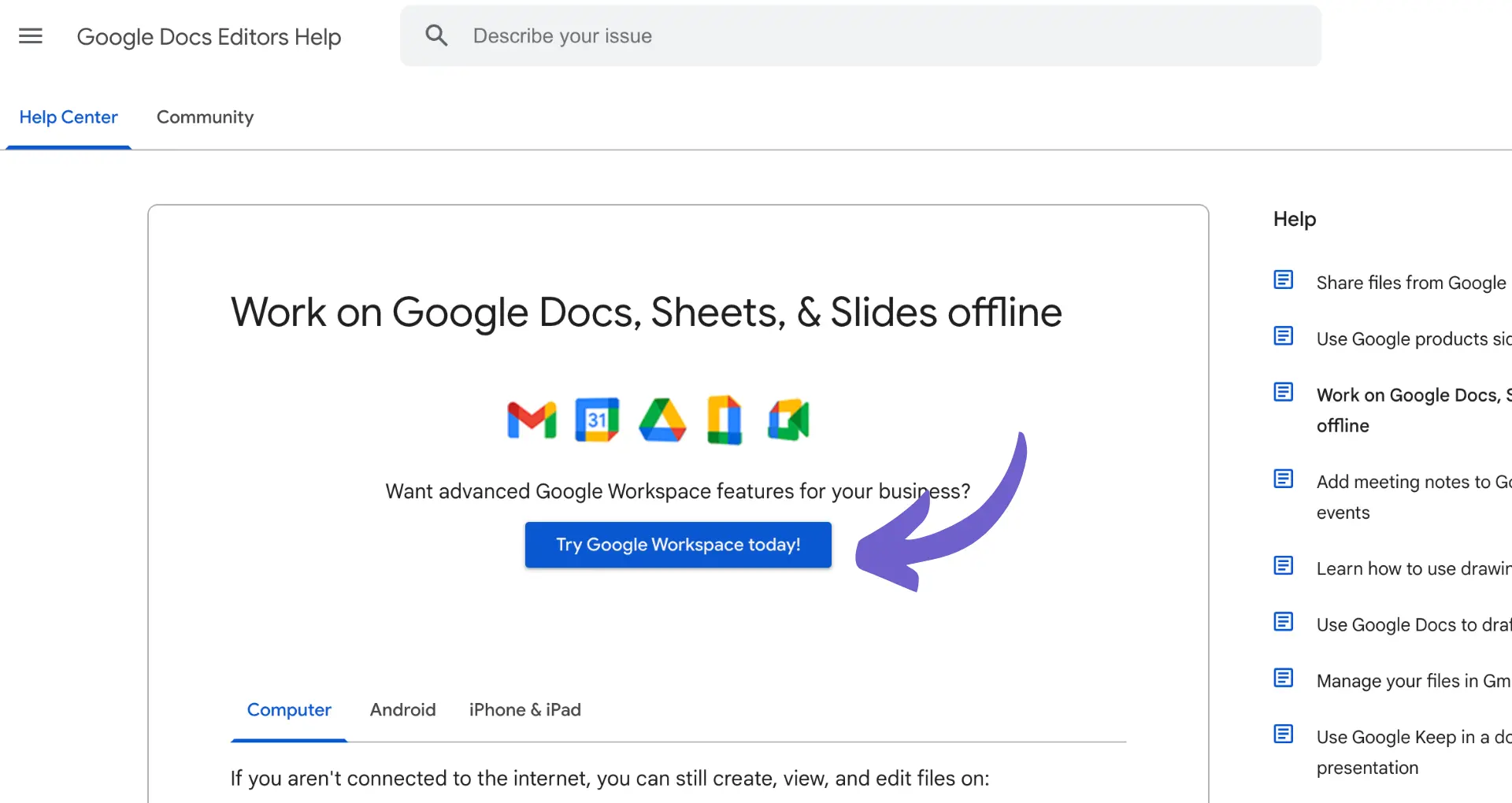Click the Try Google Workspace today! button
Screen dimensions: 1512x803
pos(678,545)
